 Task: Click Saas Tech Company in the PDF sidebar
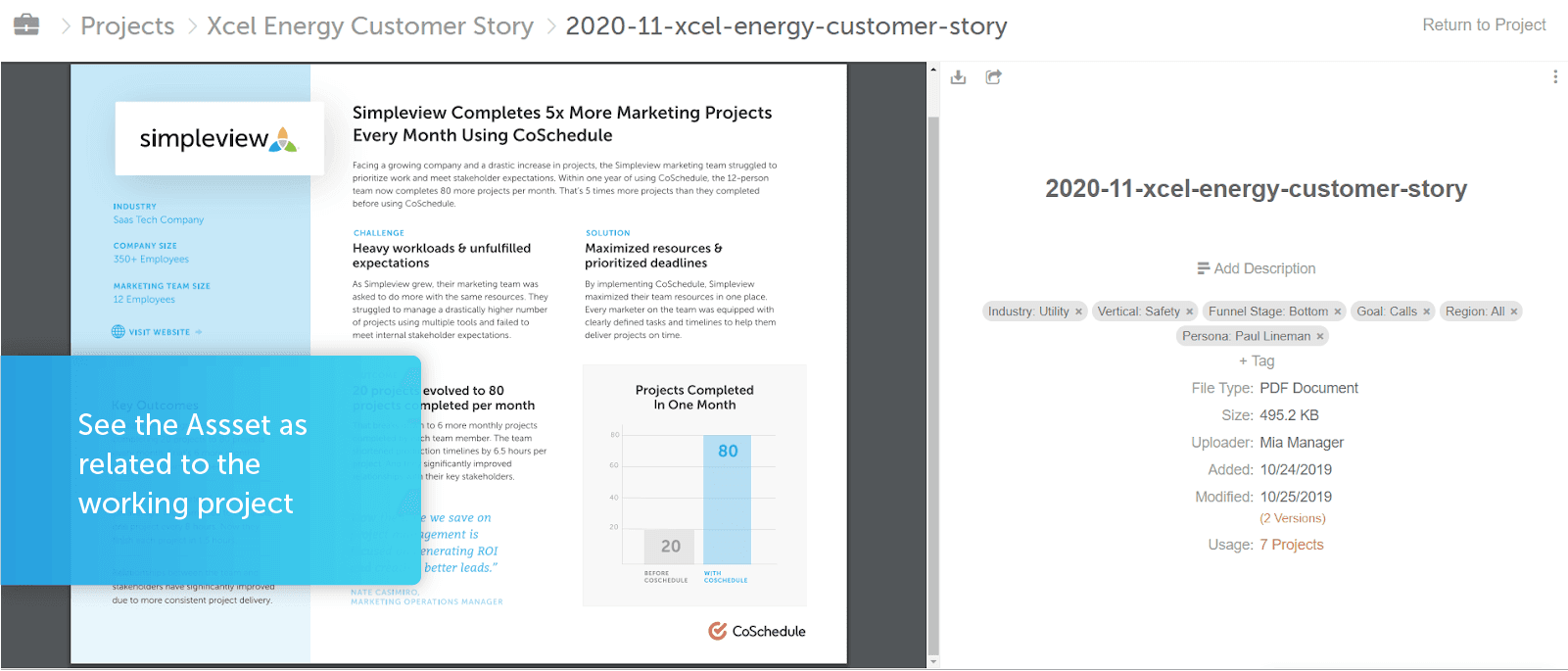click(159, 220)
